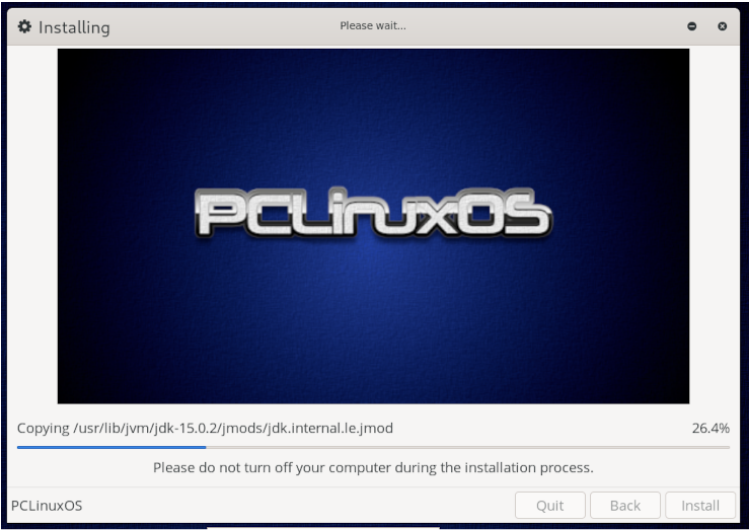Click the 'Installing' window title text
This screenshot has height=530, width=752.
[74, 27]
